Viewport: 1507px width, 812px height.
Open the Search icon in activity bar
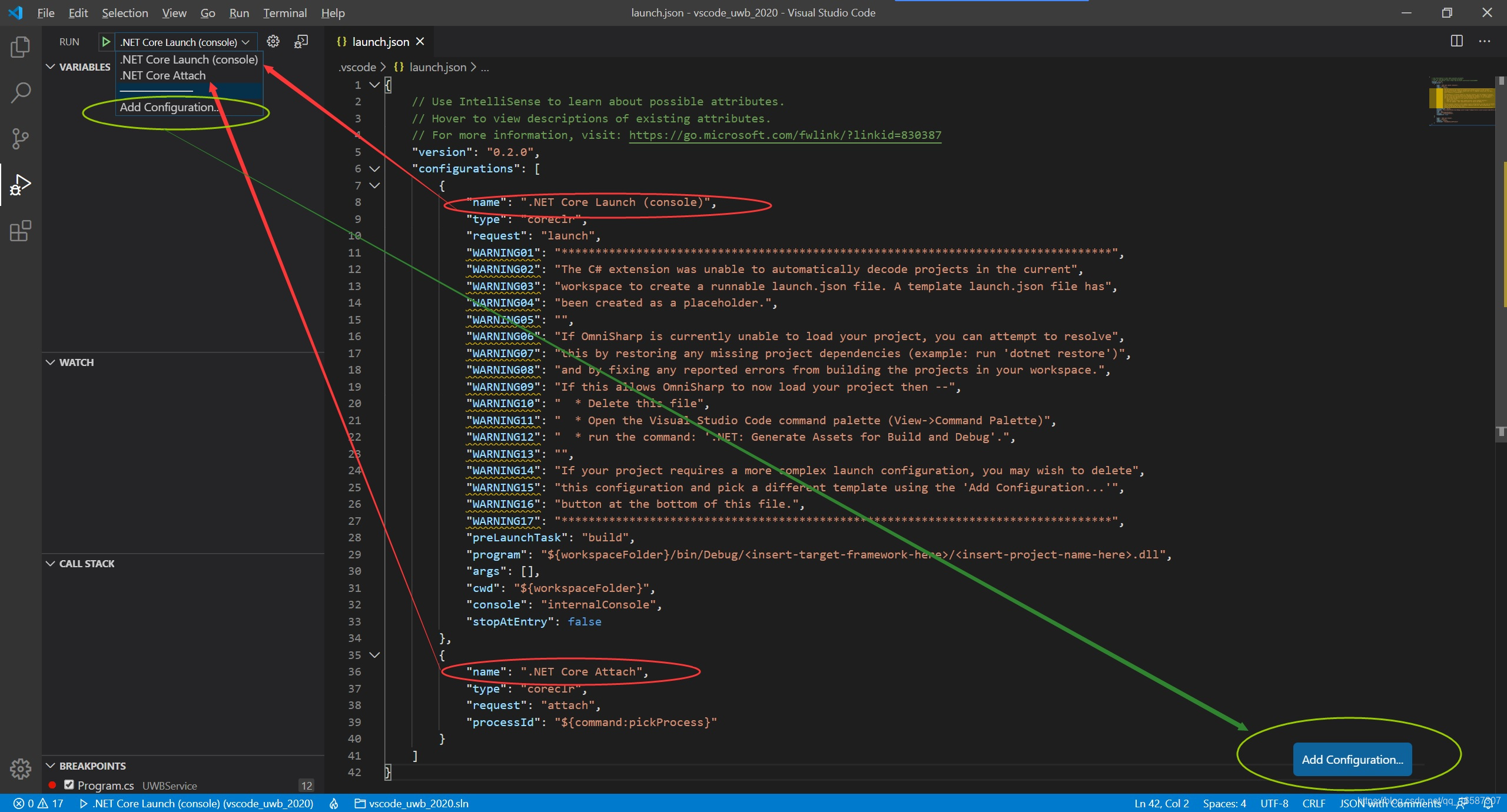pyautogui.click(x=21, y=92)
